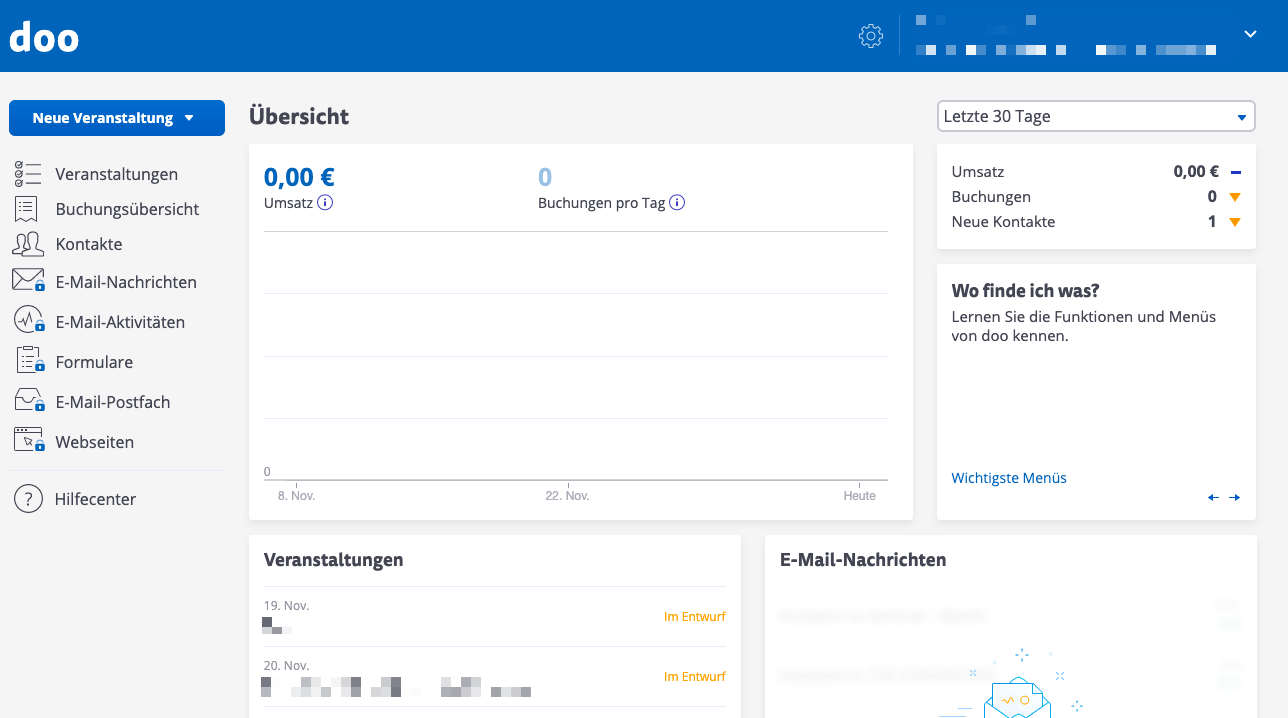Click the 0,00 € Umsatz value
Image resolution: width=1288 pixels, height=718 pixels.
(299, 177)
